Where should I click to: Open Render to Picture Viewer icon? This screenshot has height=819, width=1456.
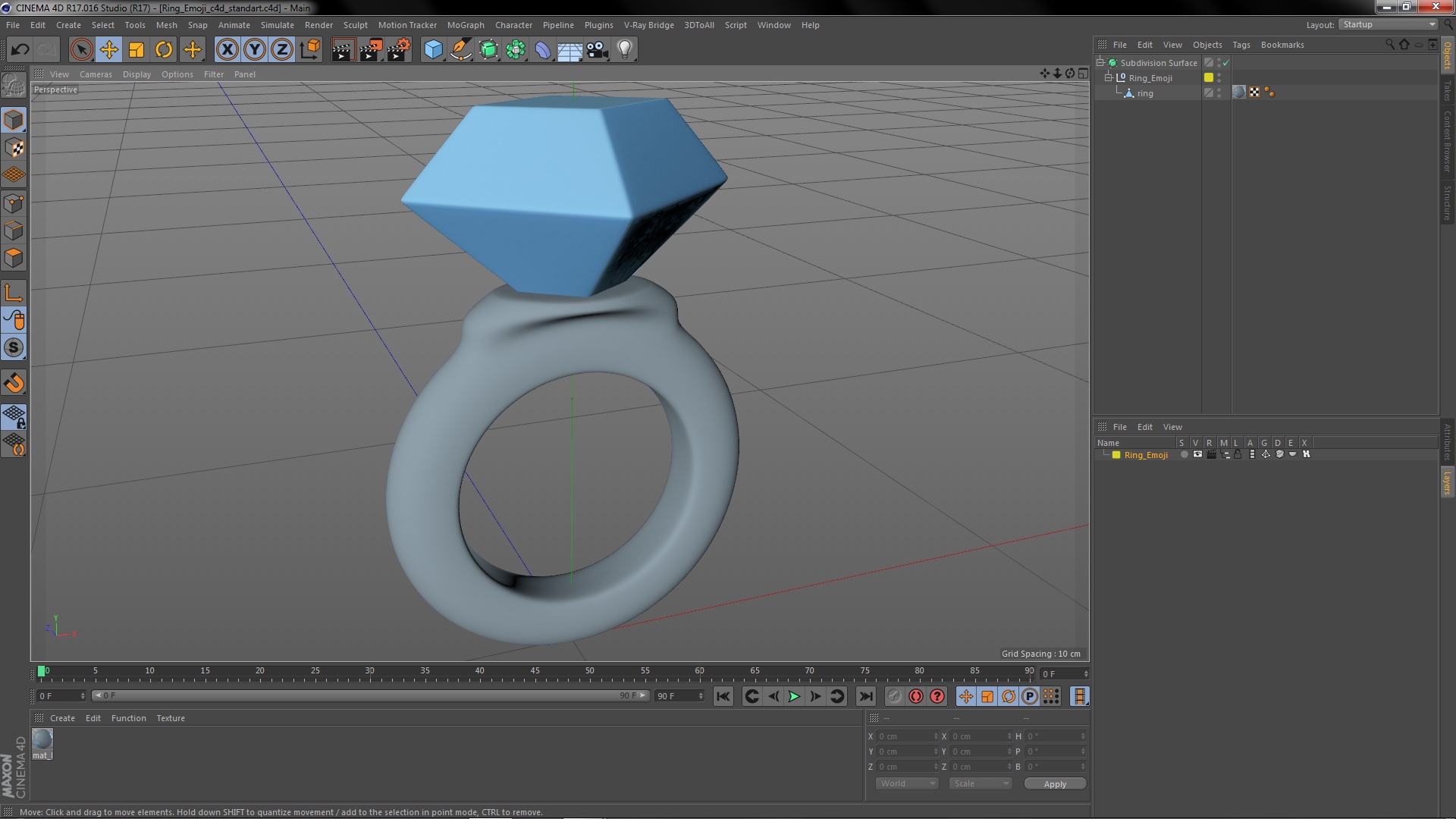[371, 50]
